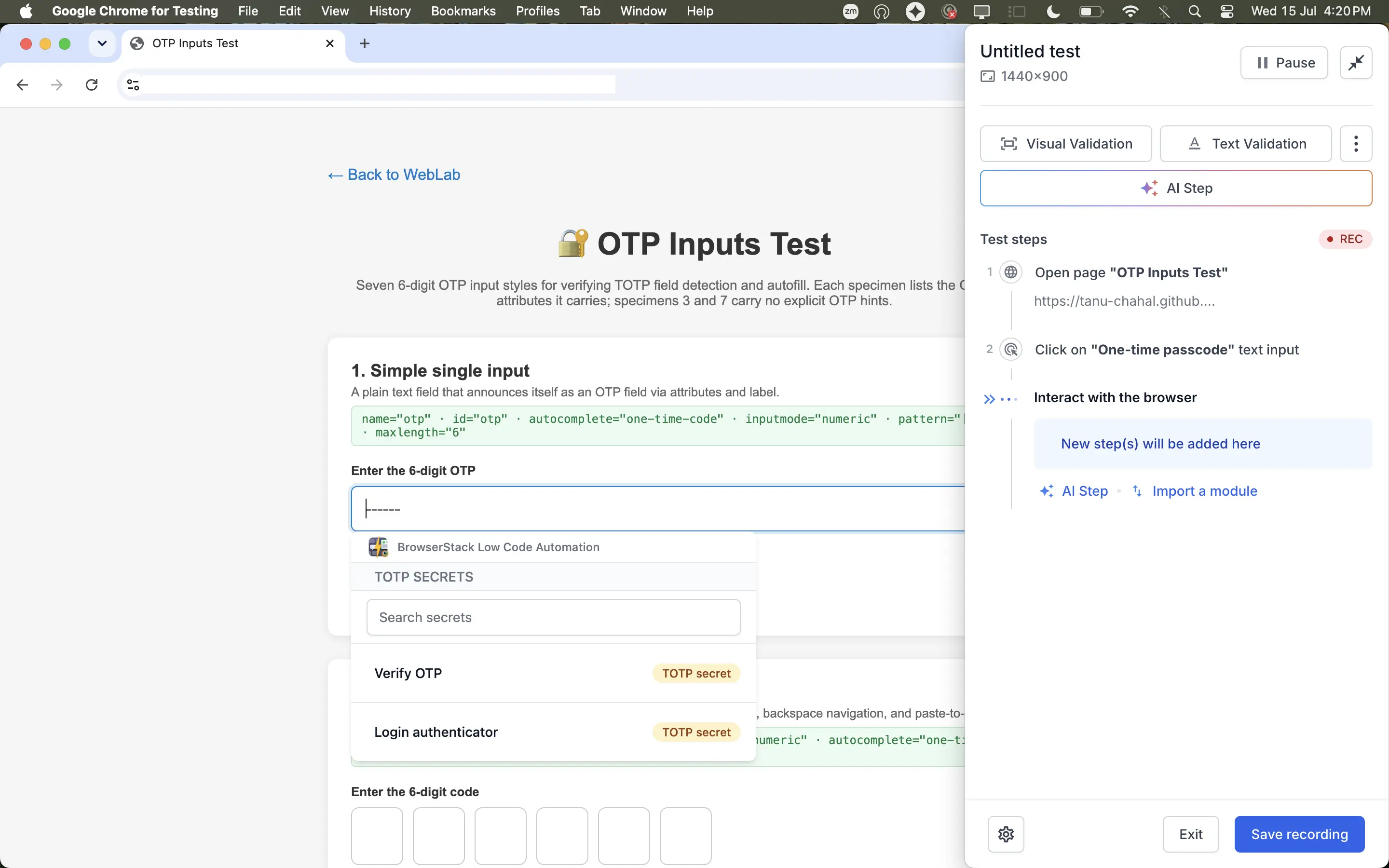Click the headphones menu bar icon
This screenshot has width=1389, height=868.
click(x=882, y=11)
